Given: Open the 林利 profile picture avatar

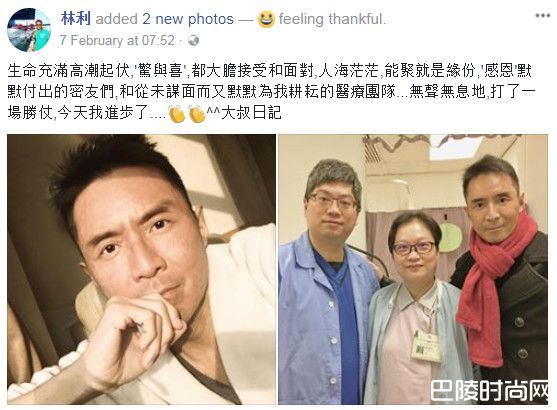Looking at the screenshot, I should (29, 30).
